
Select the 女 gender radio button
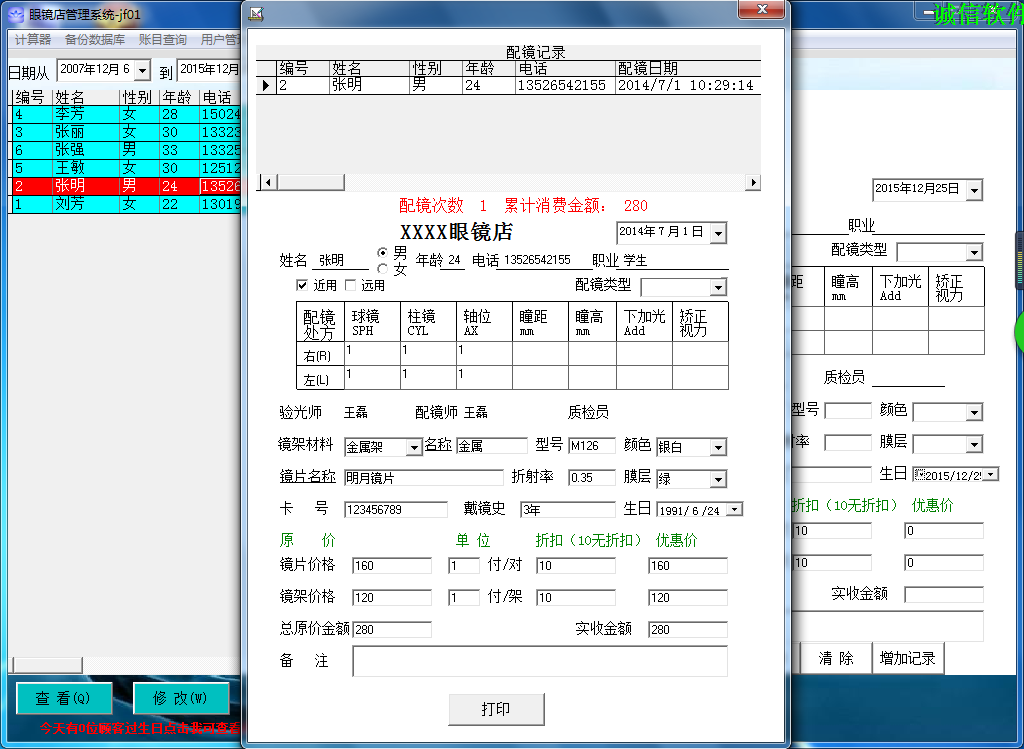[x=383, y=268]
